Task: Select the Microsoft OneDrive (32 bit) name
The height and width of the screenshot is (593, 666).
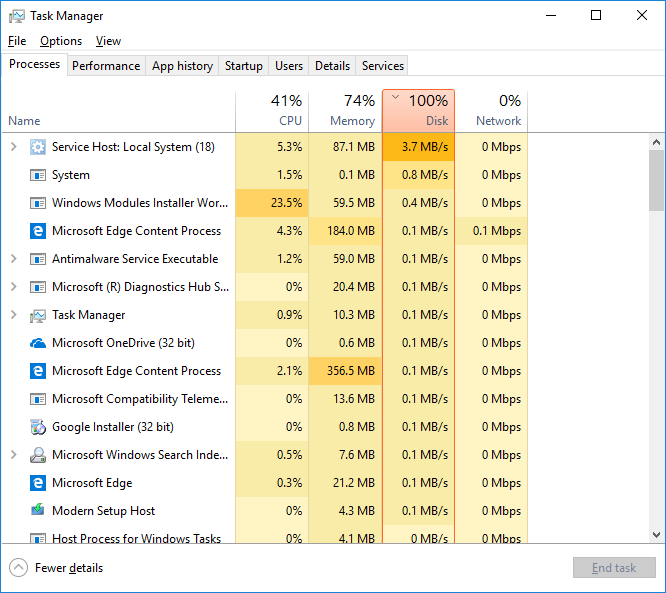Action: point(123,343)
